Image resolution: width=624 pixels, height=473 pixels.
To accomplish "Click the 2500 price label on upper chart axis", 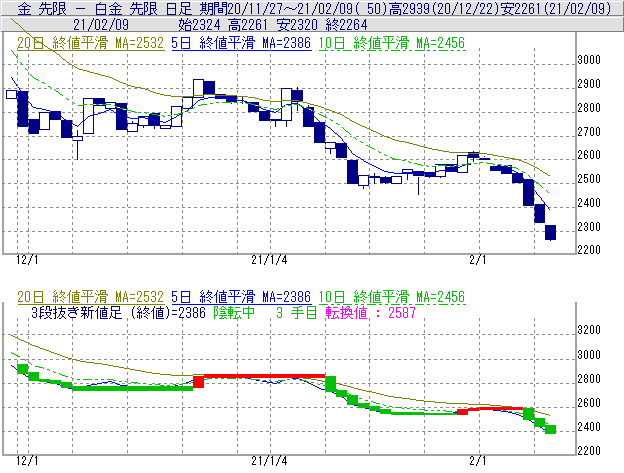I will tap(589, 179).
